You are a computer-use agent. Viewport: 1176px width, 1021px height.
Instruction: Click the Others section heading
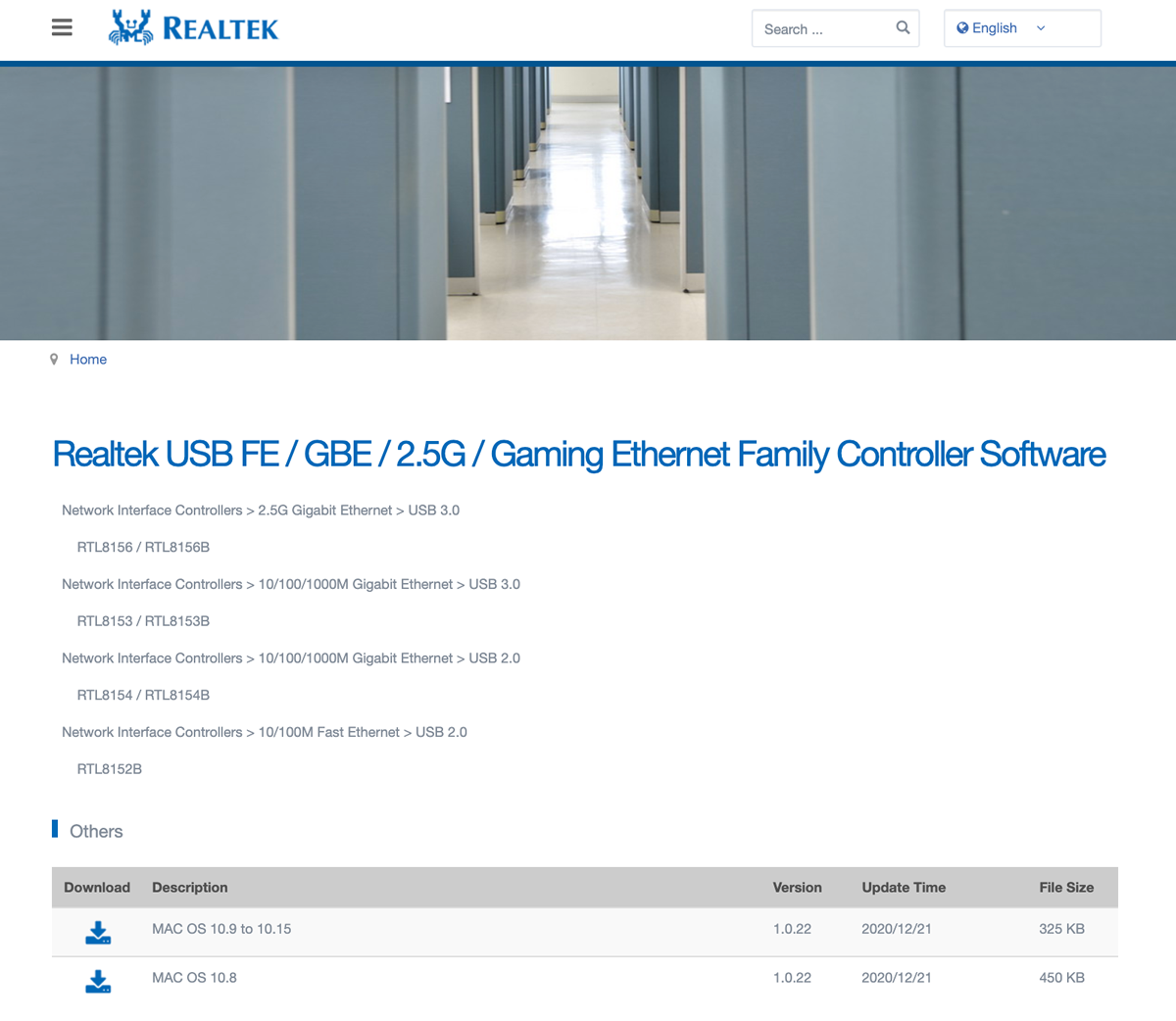(x=96, y=831)
